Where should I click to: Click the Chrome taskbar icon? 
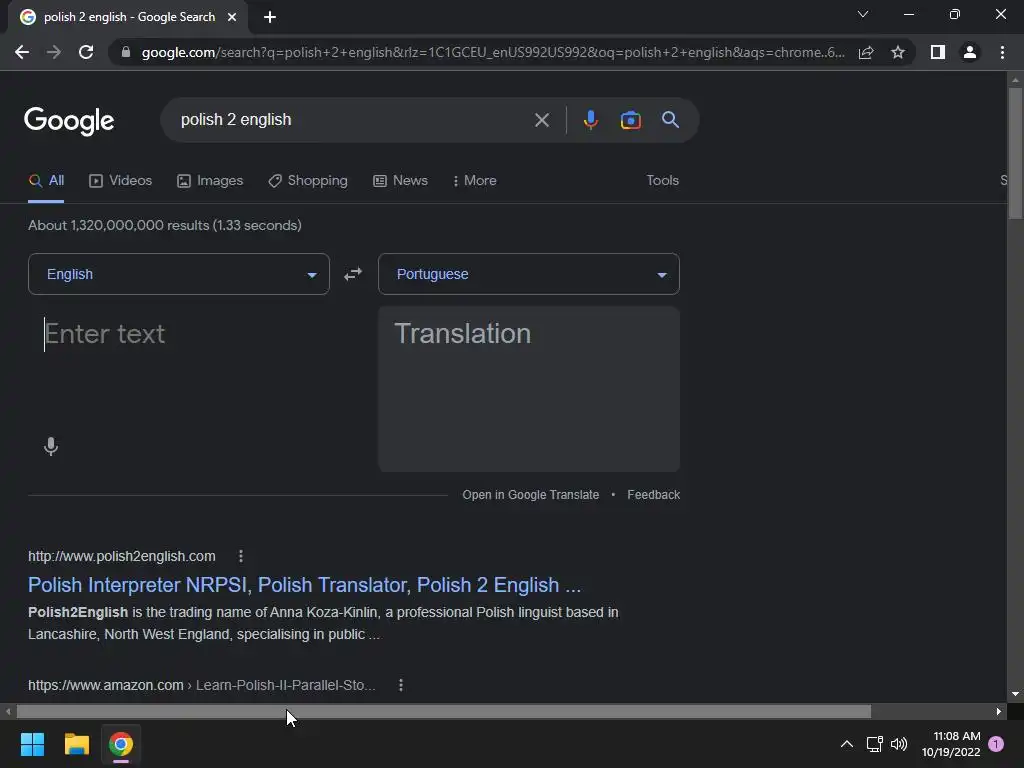click(121, 744)
